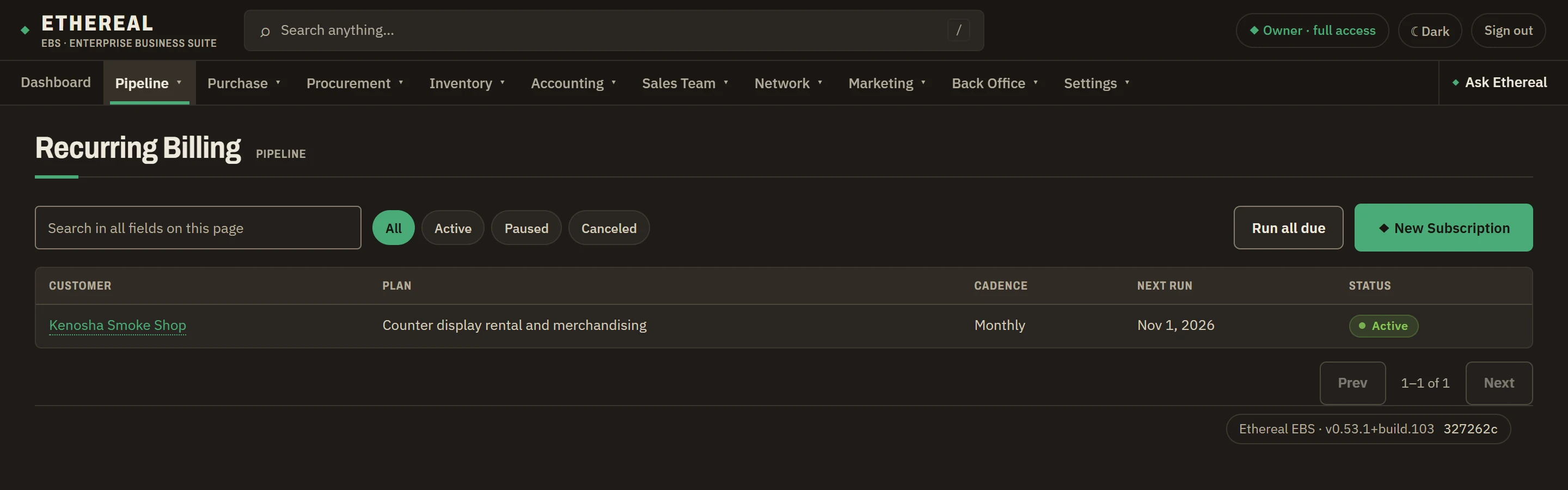This screenshot has width=1568, height=490.
Task: Go to the Dashboard tab
Action: click(x=56, y=82)
